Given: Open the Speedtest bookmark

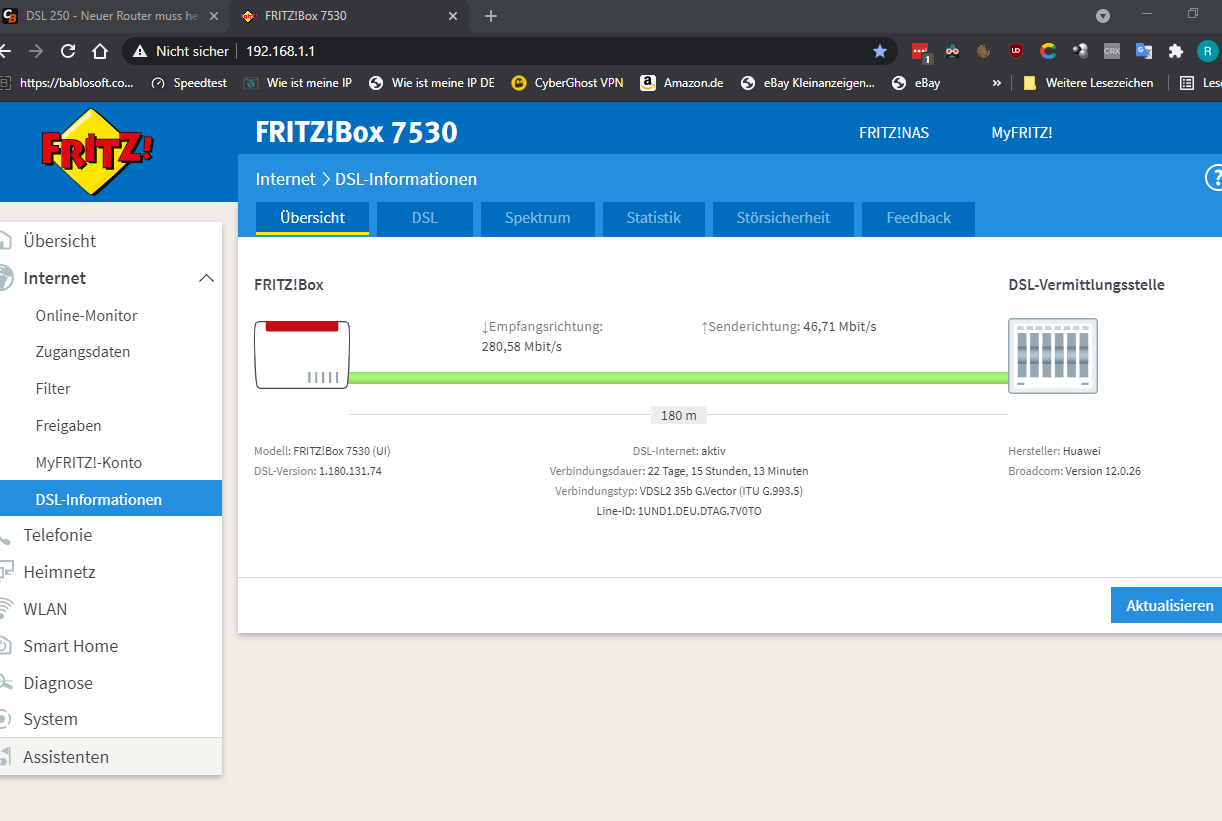Looking at the screenshot, I should (188, 83).
